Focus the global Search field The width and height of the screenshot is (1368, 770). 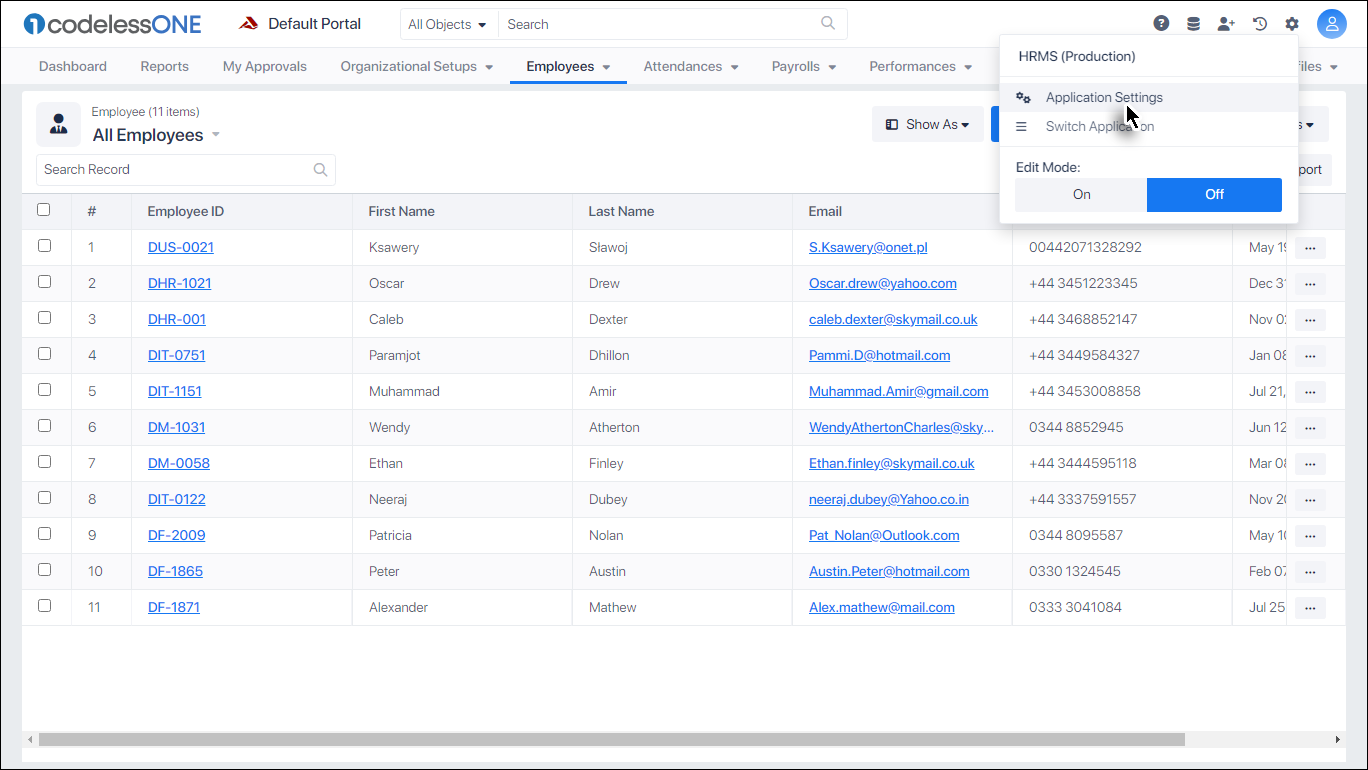(x=672, y=24)
